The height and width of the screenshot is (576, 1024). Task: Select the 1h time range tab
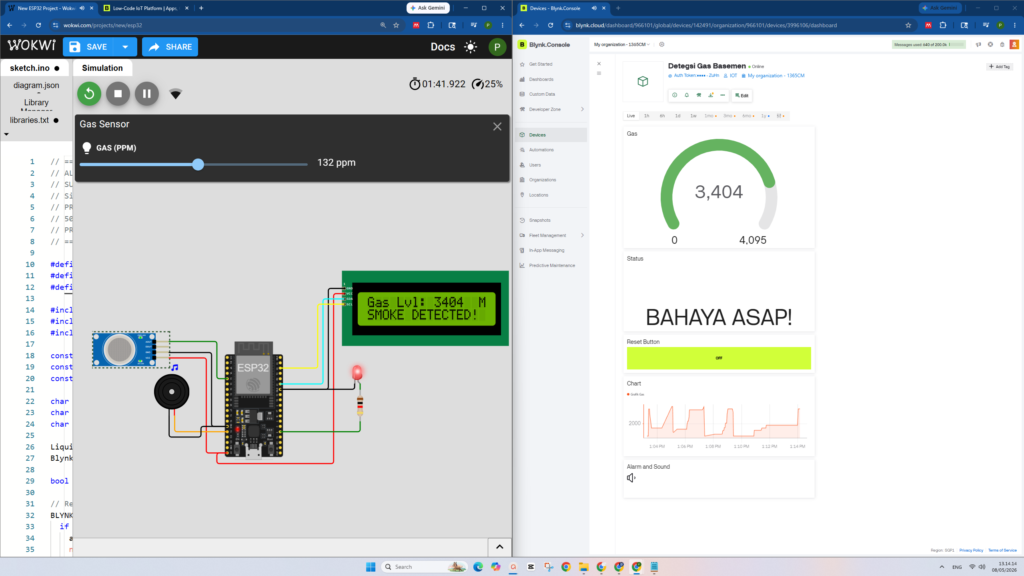(x=647, y=116)
